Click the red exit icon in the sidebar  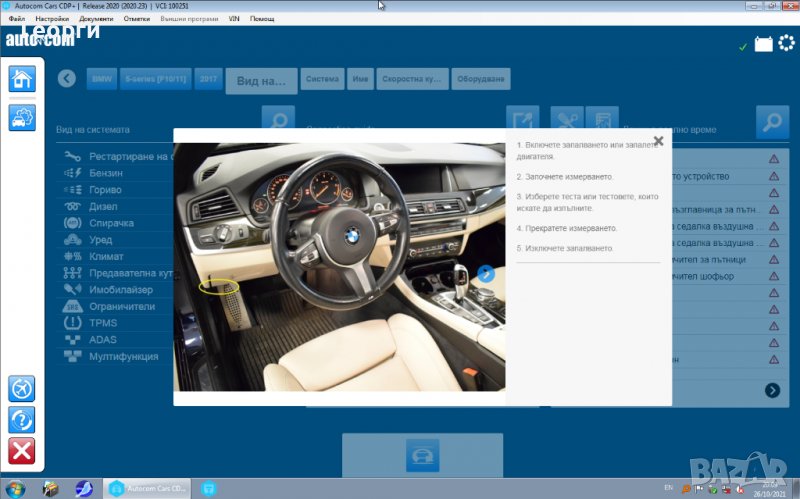click(22, 452)
